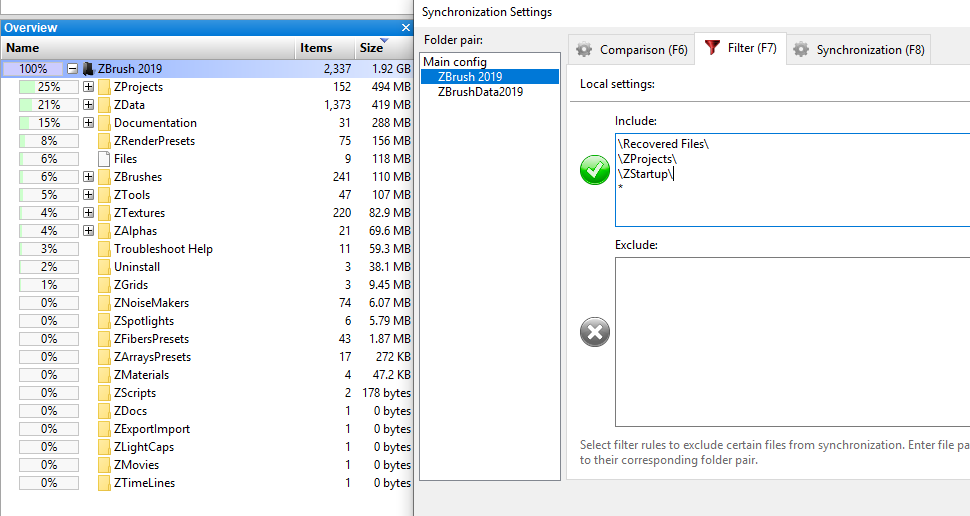The height and width of the screenshot is (516, 970).
Task: Click the ZRenderPresets folder icon
Action: pos(104,140)
